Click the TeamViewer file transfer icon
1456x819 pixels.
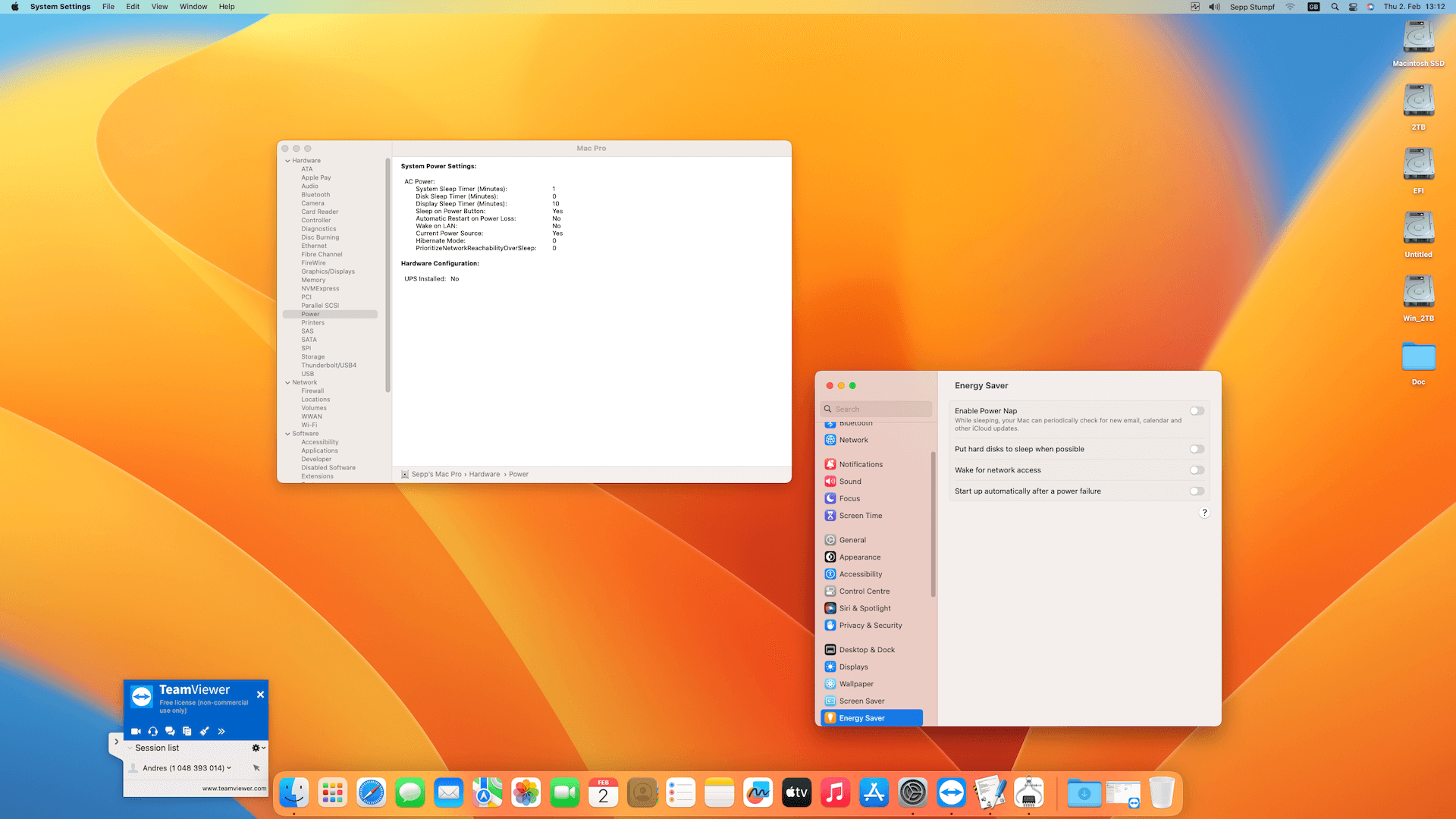click(187, 732)
